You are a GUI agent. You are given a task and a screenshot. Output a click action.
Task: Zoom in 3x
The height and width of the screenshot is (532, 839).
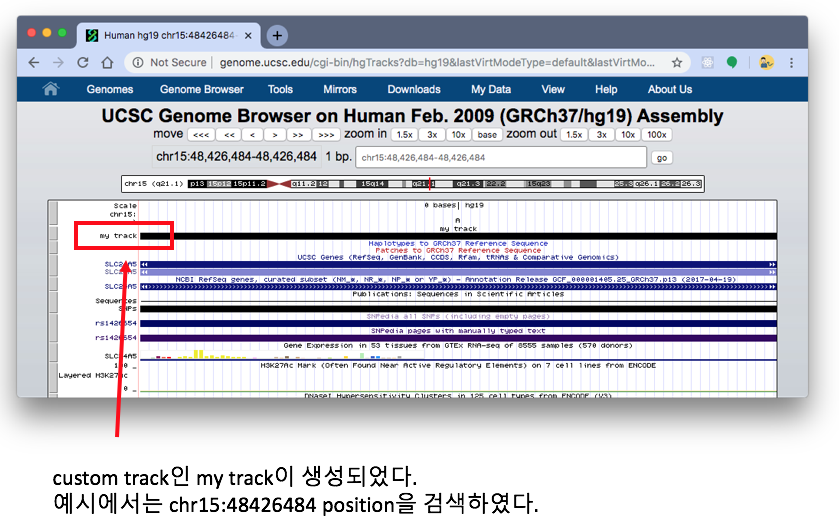[x=432, y=135]
